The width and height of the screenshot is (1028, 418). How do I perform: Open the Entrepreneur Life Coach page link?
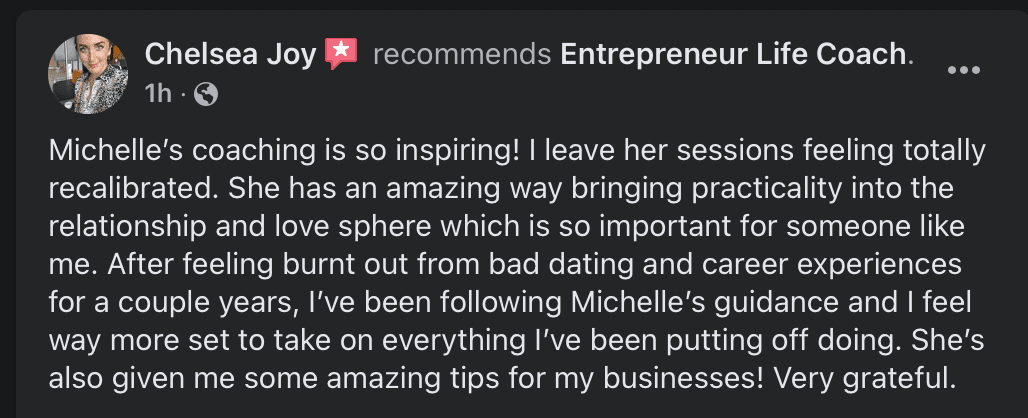click(734, 54)
